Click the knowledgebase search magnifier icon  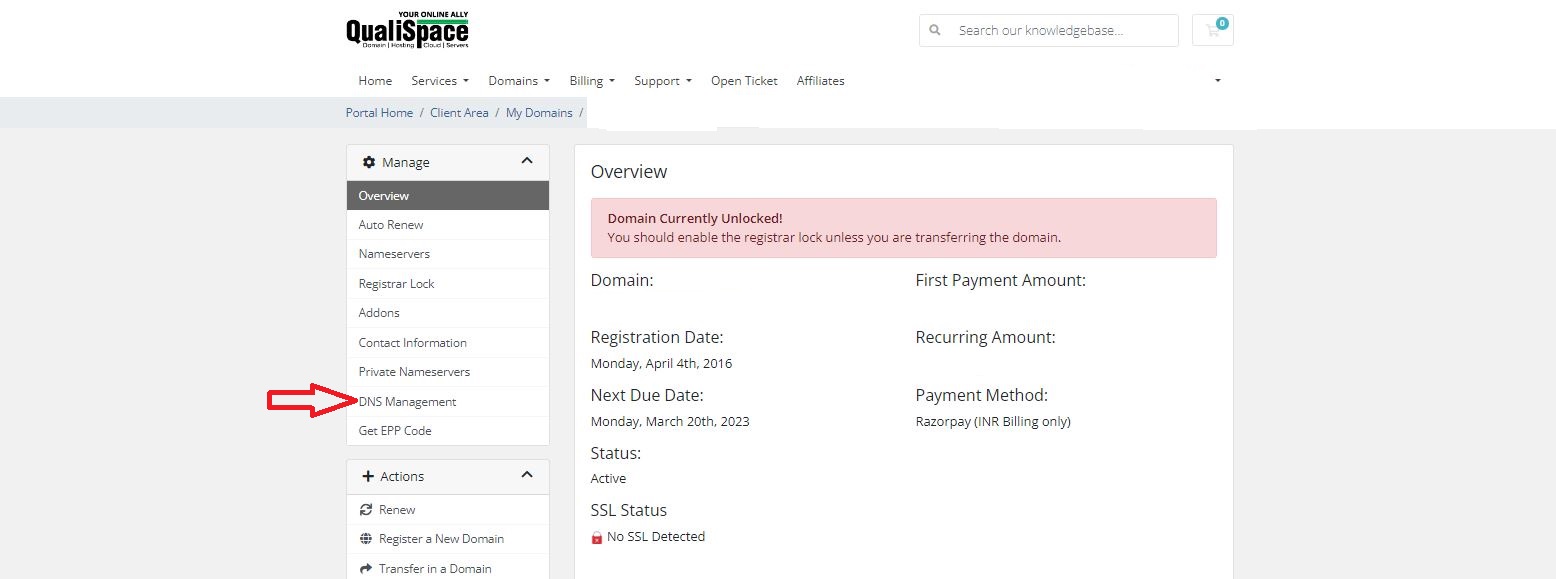pos(934,30)
